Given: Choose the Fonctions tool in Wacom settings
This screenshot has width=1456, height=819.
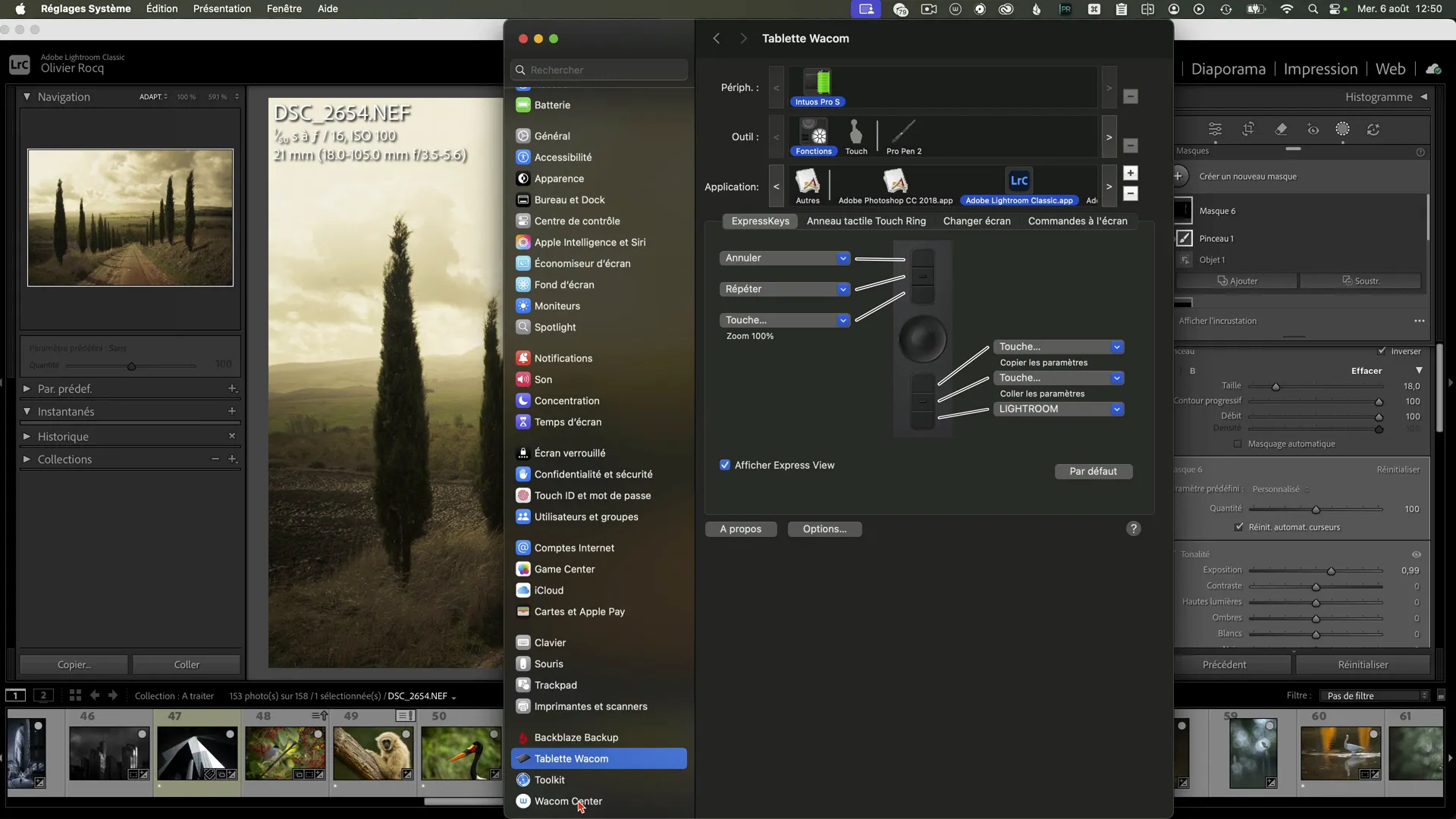Looking at the screenshot, I should (x=814, y=137).
